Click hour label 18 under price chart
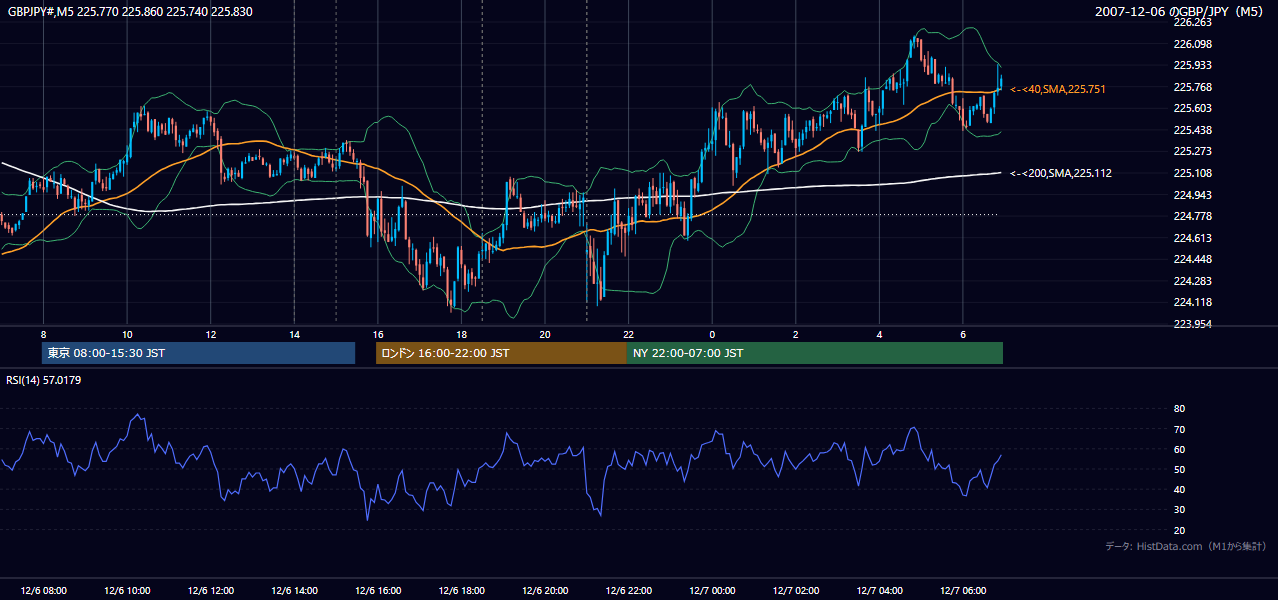This screenshot has height=600, width=1278. [x=461, y=334]
